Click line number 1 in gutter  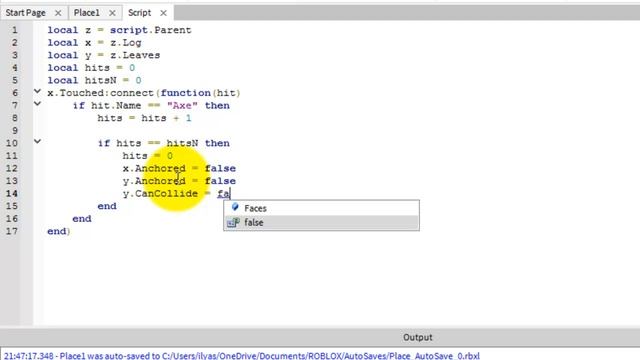[15, 30]
